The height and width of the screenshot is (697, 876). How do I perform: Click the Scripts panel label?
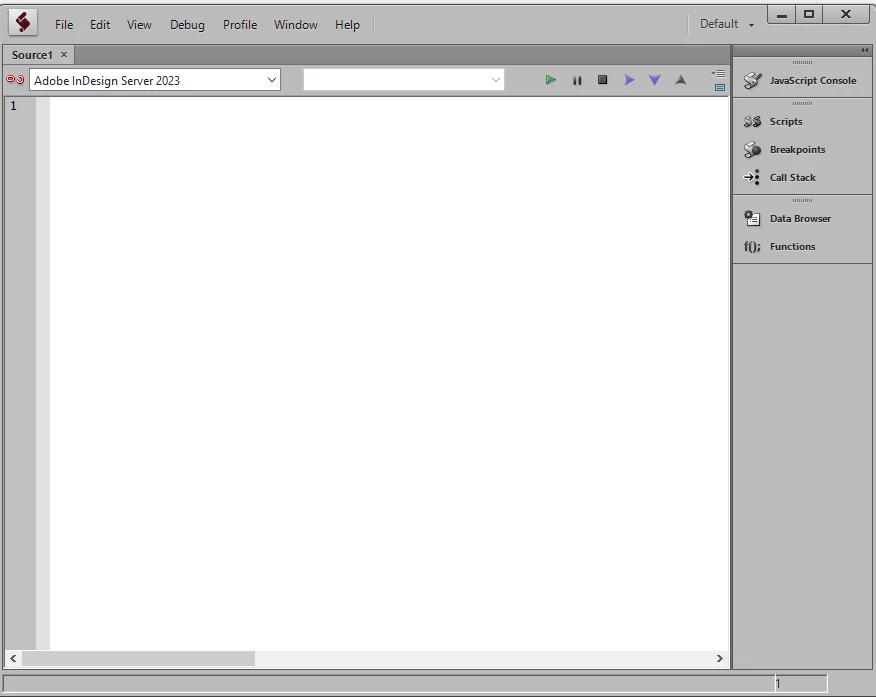tap(786, 121)
